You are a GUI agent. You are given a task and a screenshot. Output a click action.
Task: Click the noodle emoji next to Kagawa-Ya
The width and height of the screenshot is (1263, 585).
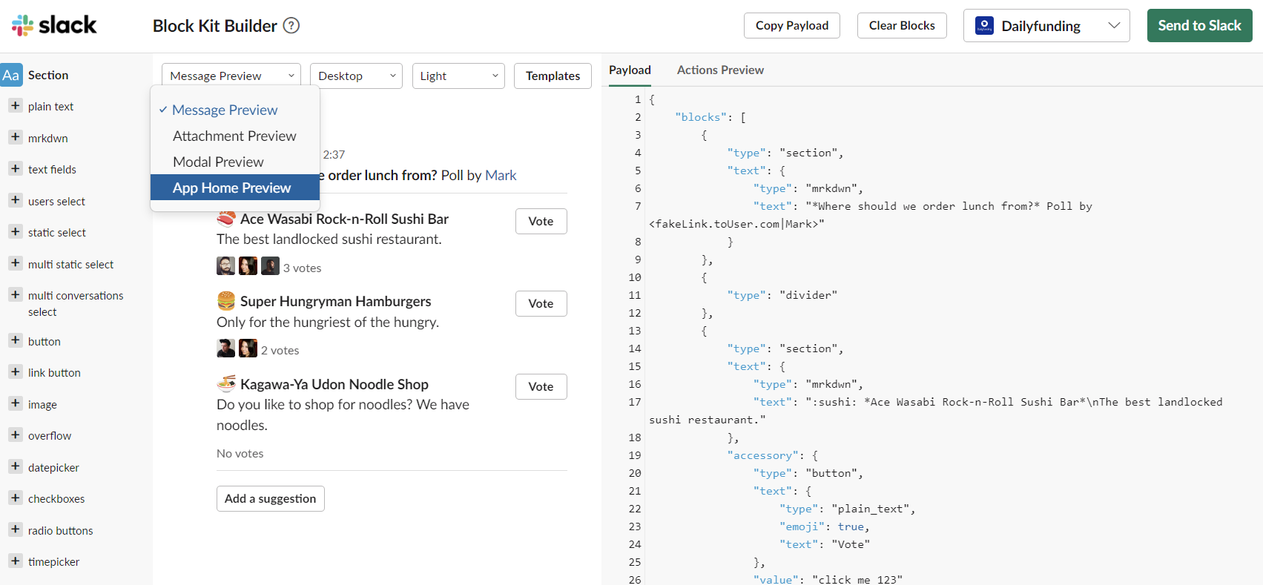pyautogui.click(x=226, y=383)
